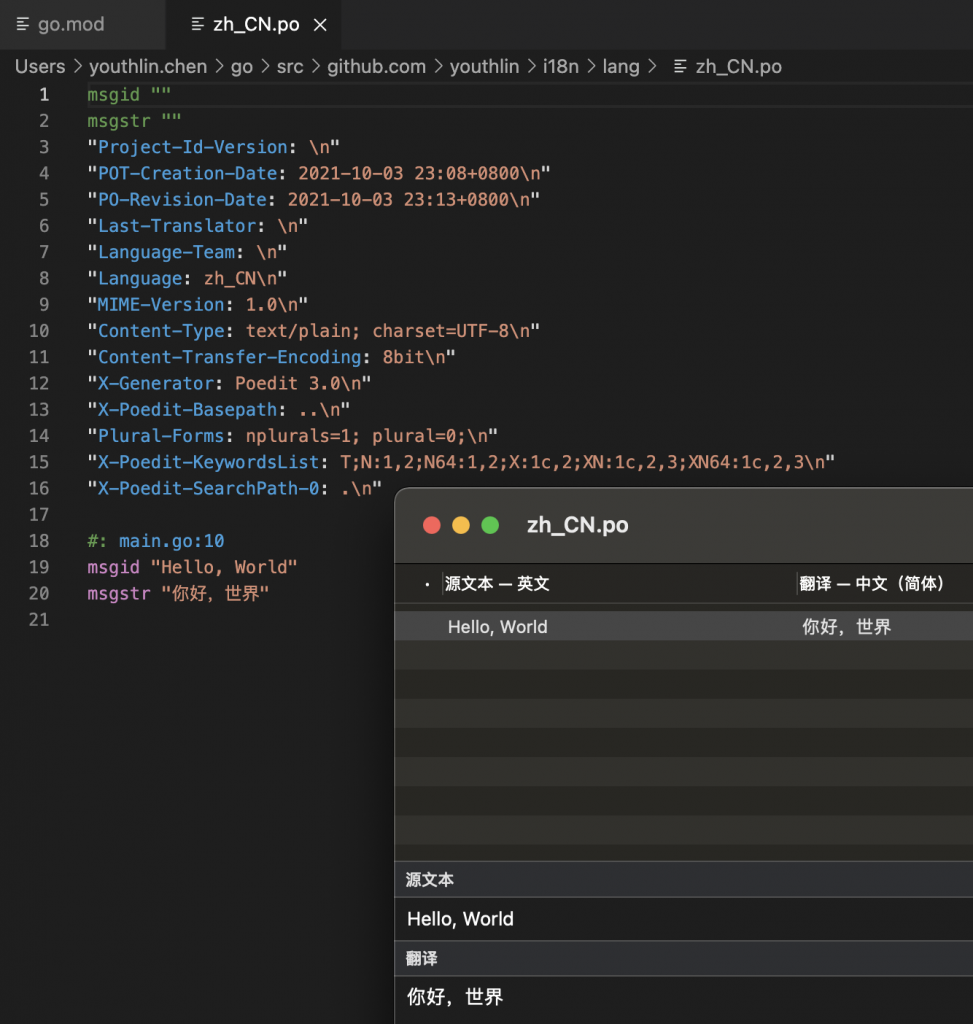Click the 源文本 field showing Hello, World
Viewport: 973px width, 1024px height.
[684, 919]
